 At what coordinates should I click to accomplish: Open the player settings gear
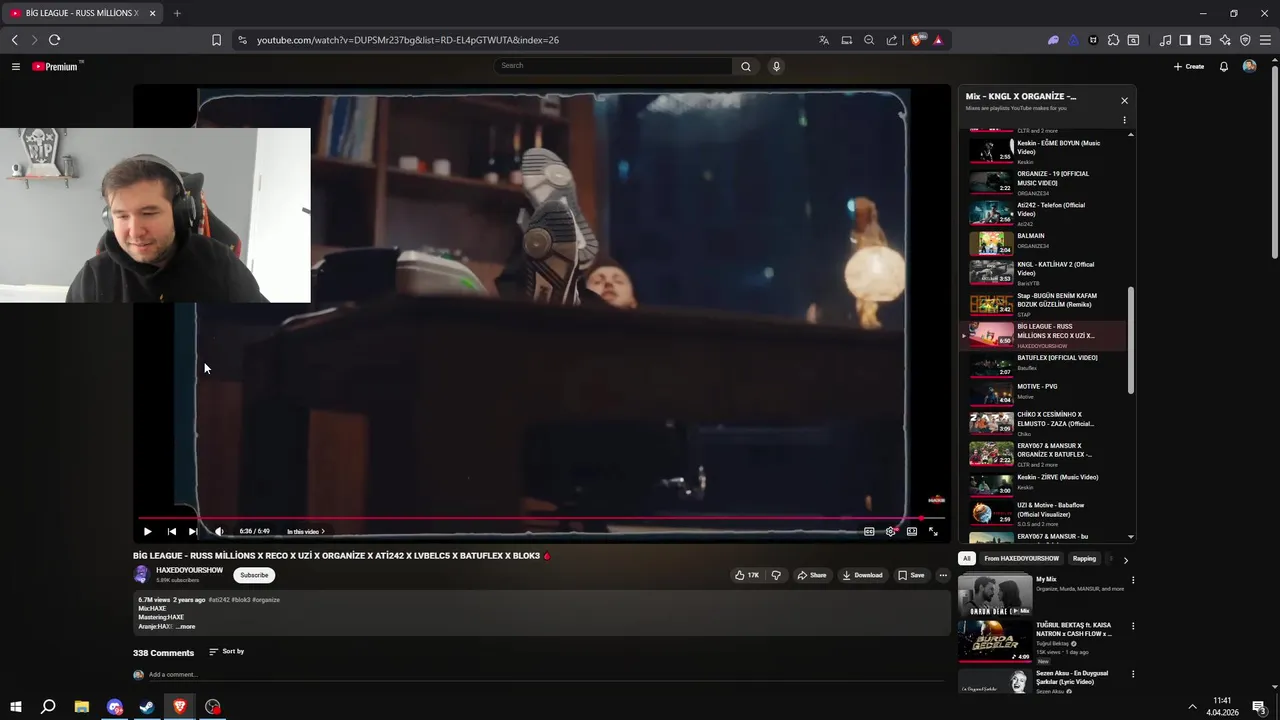(x=890, y=531)
